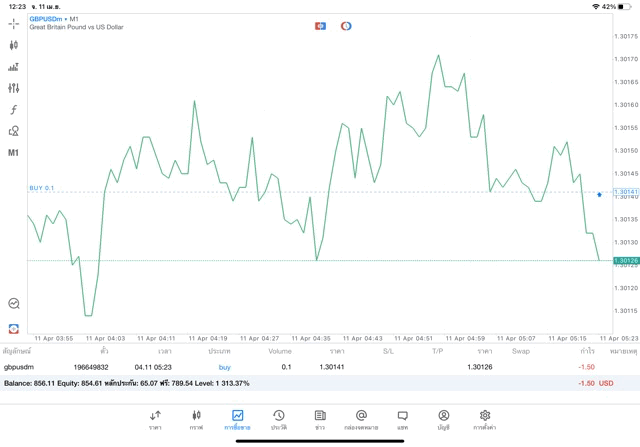This screenshot has height=447, width=640.
Task: Open the drawing objects shapes icon
Action: point(13,131)
